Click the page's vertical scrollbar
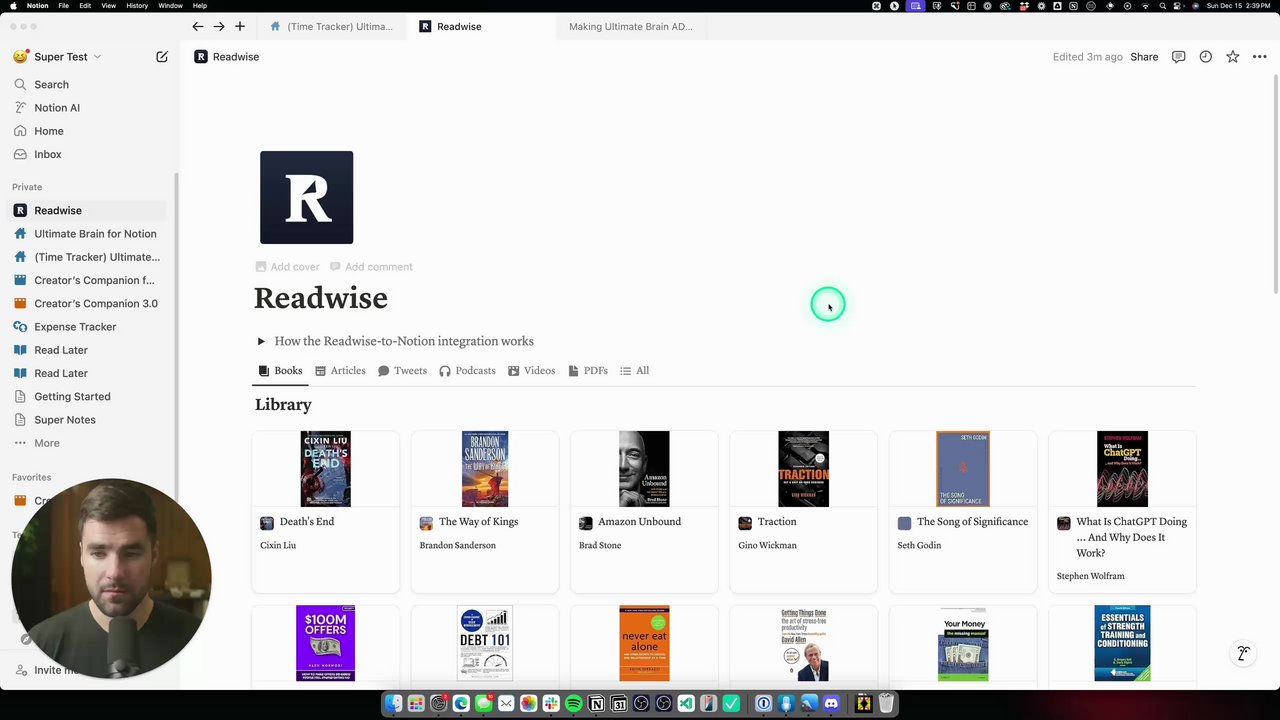1280x720 pixels. click(x=1275, y=185)
